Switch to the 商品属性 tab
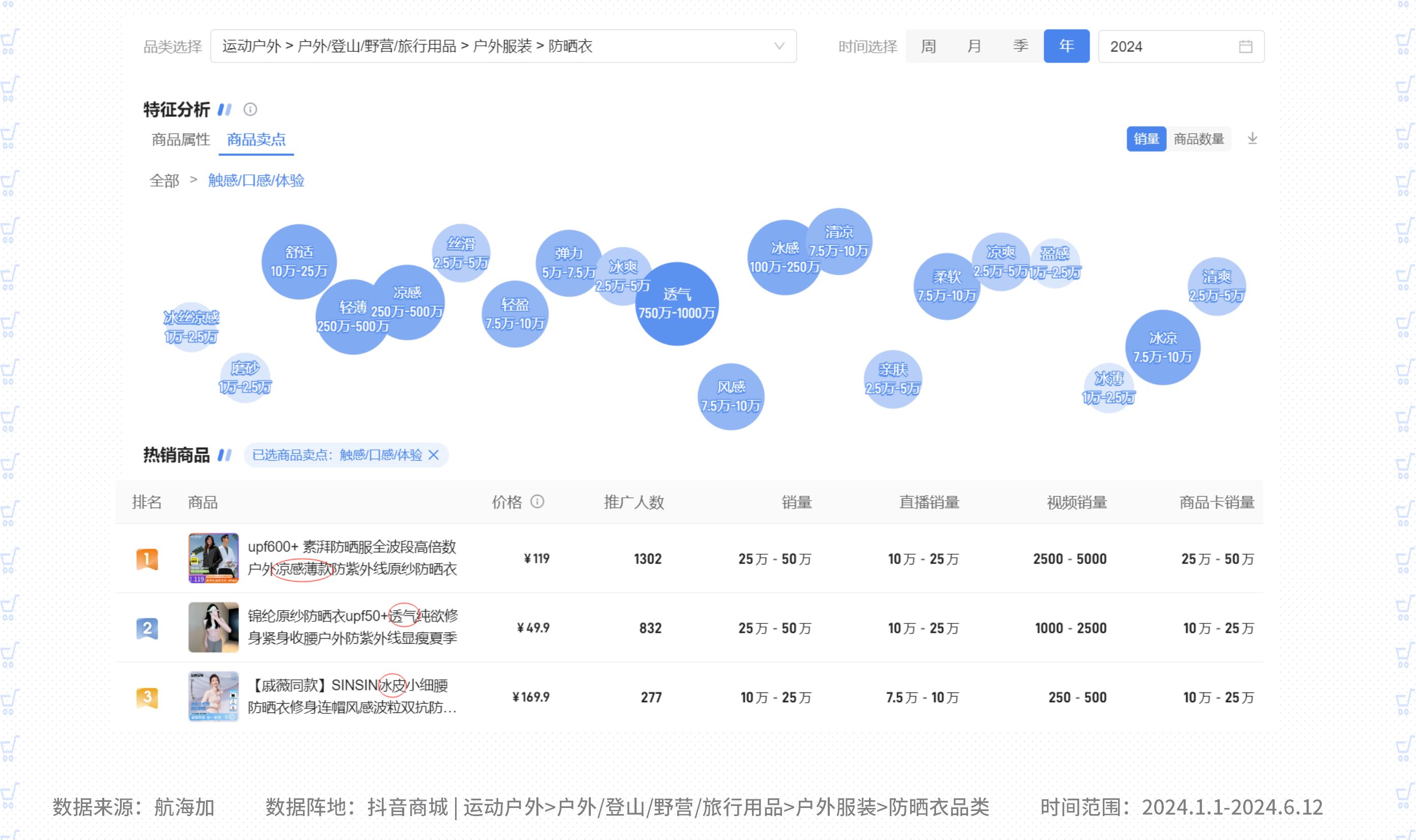This screenshot has height=840, width=1416. tap(180, 139)
